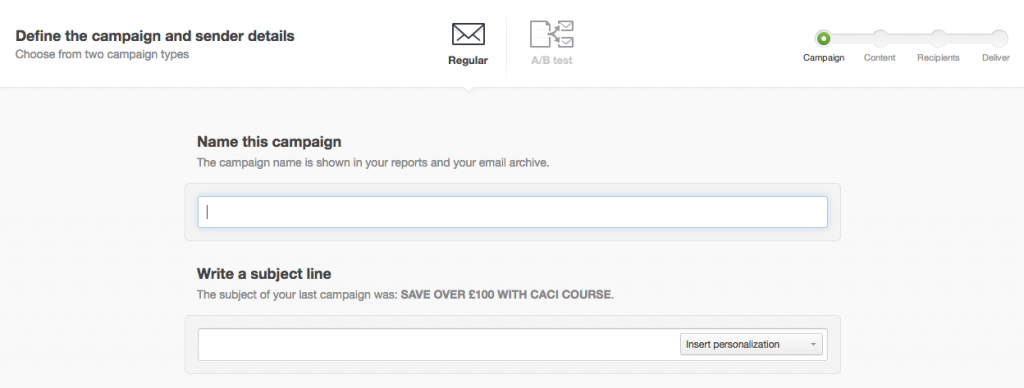Click the Recipients step label
This screenshot has height=388, width=1024.
[x=938, y=57]
